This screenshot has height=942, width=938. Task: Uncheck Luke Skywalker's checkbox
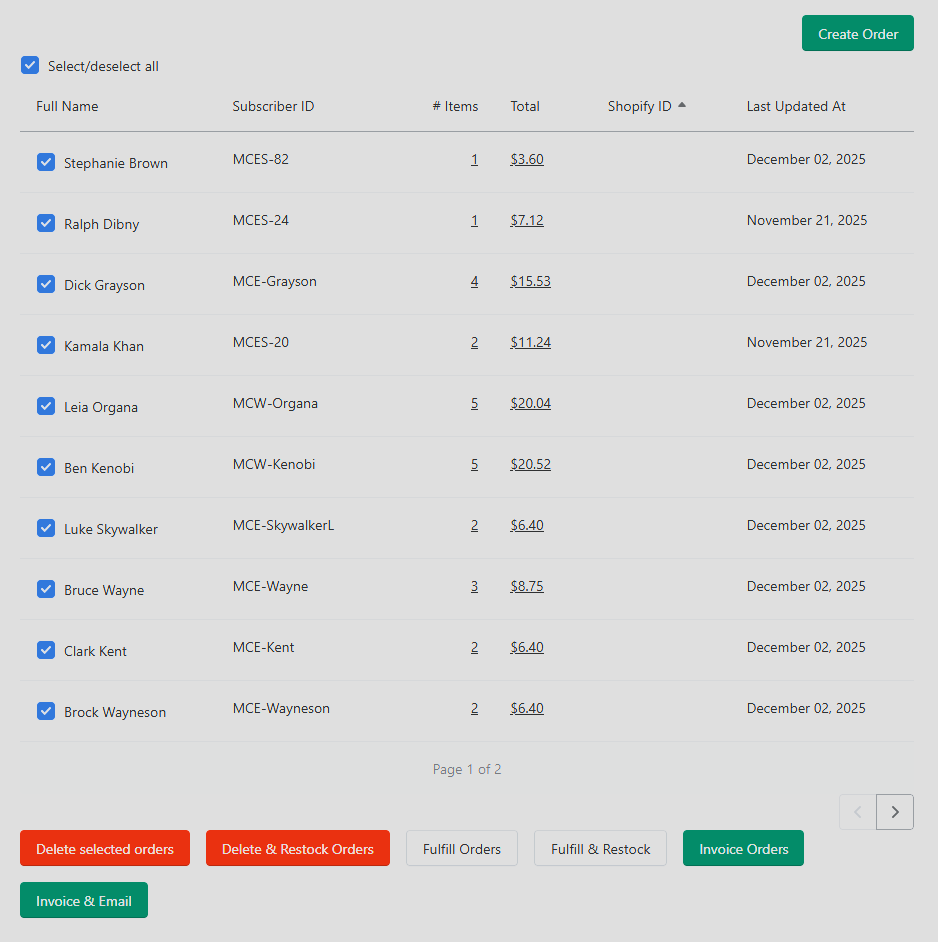(46, 528)
